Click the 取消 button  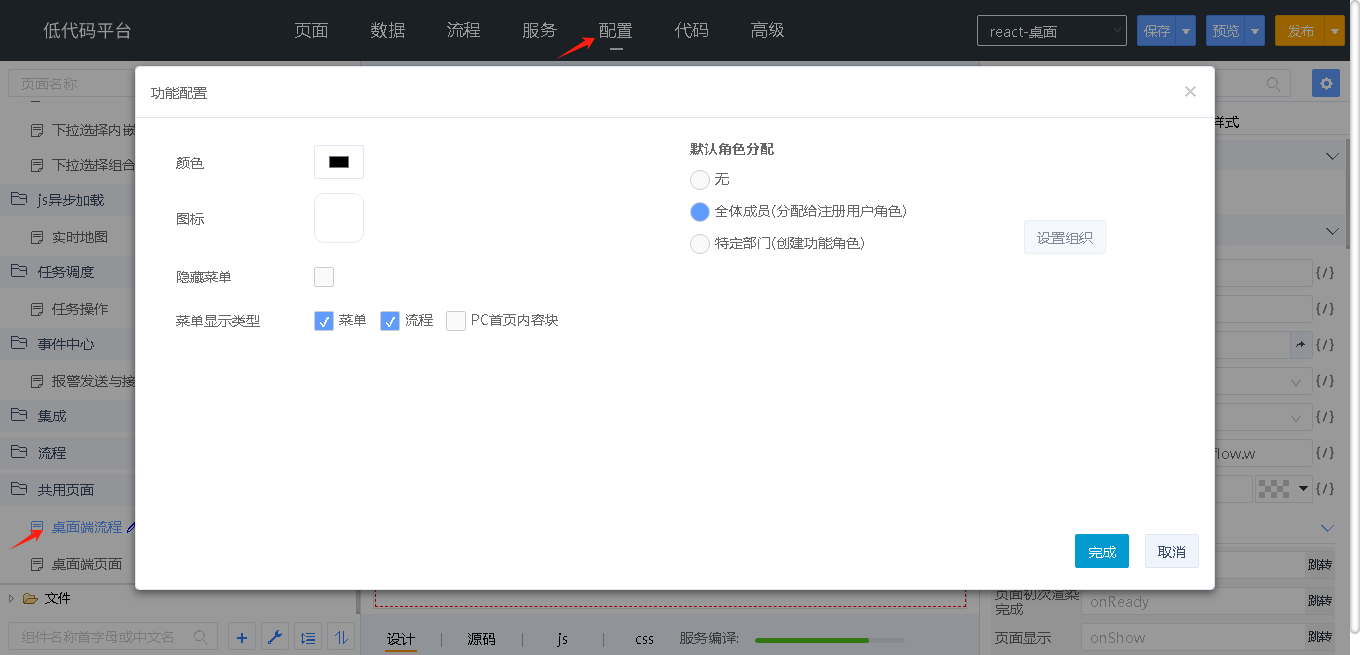(x=1172, y=551)
